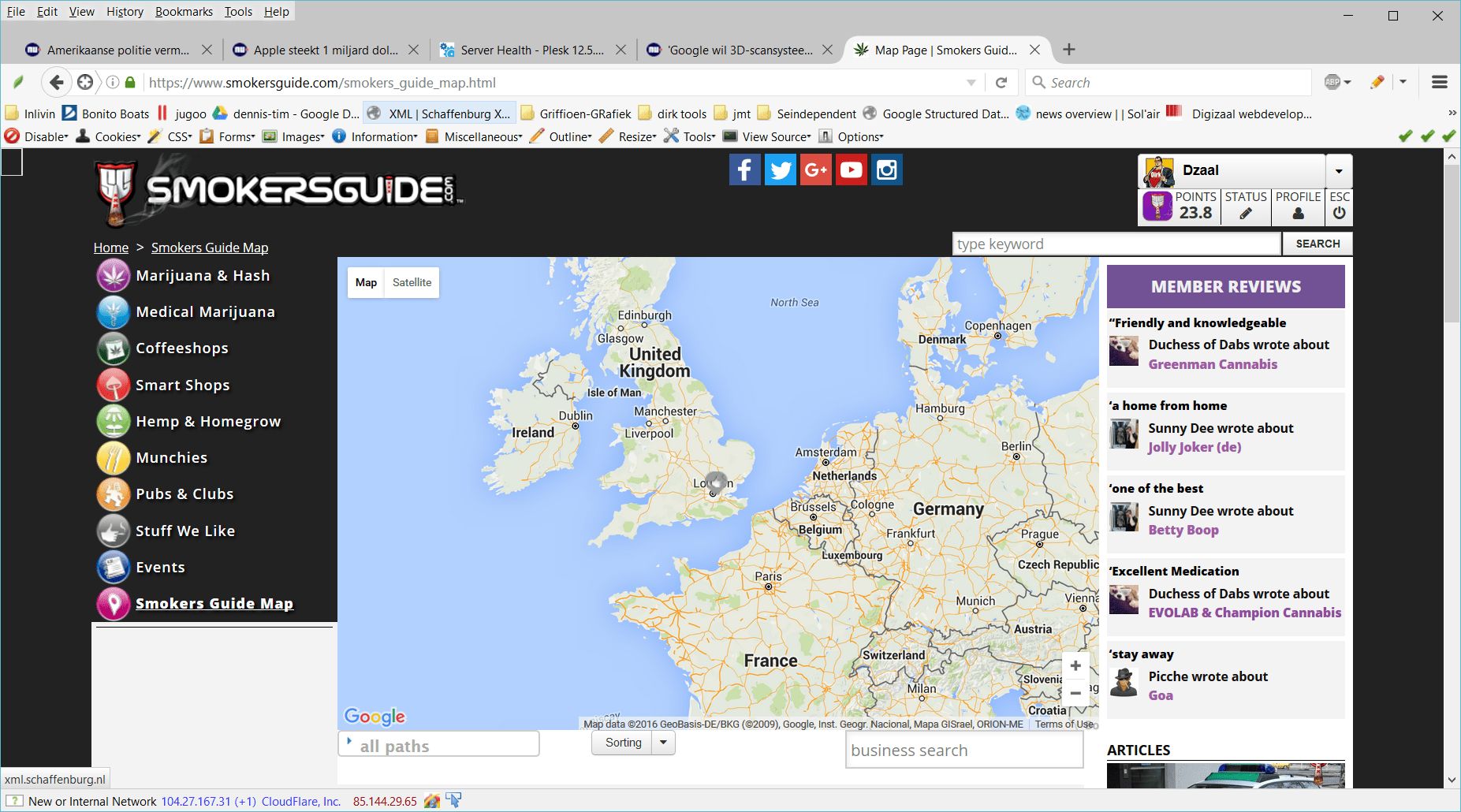Screen dimensions: 1461x812
Task: Open the YouTube social icon
Action: coord(852,169)
